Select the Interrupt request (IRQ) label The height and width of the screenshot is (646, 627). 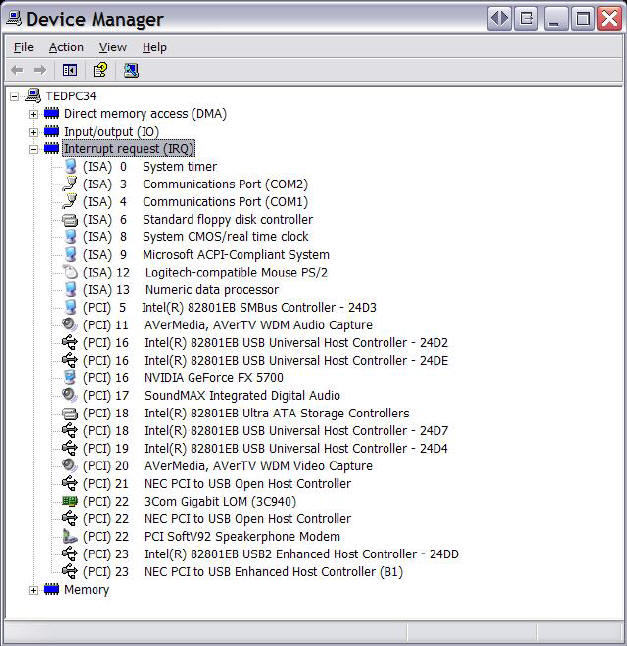[x=129, y=149]
